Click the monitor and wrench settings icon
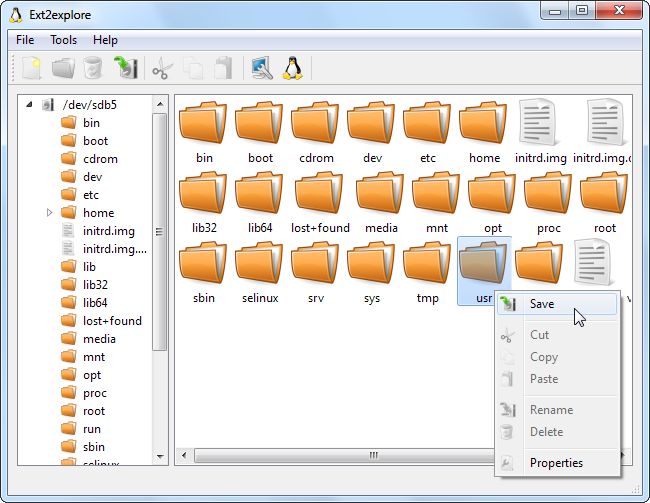The width and height of the screenshot is (650, 503). 262,68
